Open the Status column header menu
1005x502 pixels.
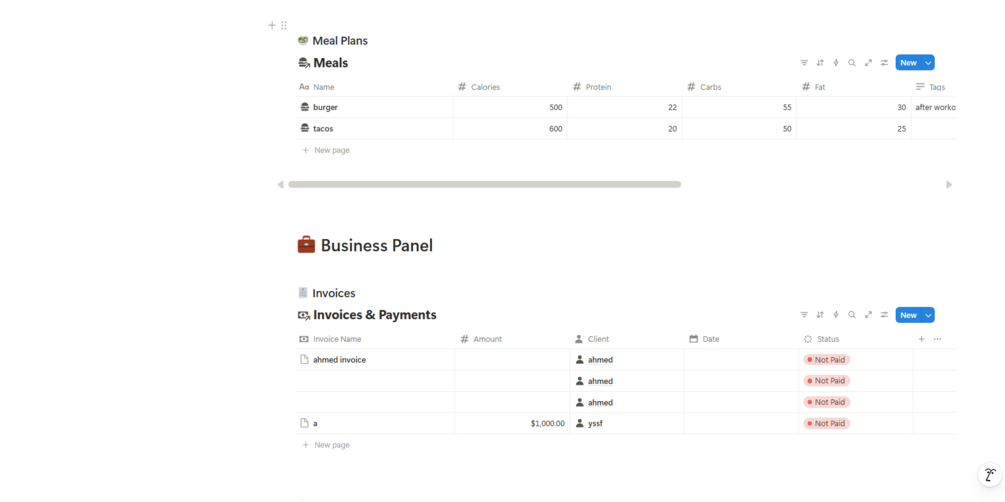827,339
